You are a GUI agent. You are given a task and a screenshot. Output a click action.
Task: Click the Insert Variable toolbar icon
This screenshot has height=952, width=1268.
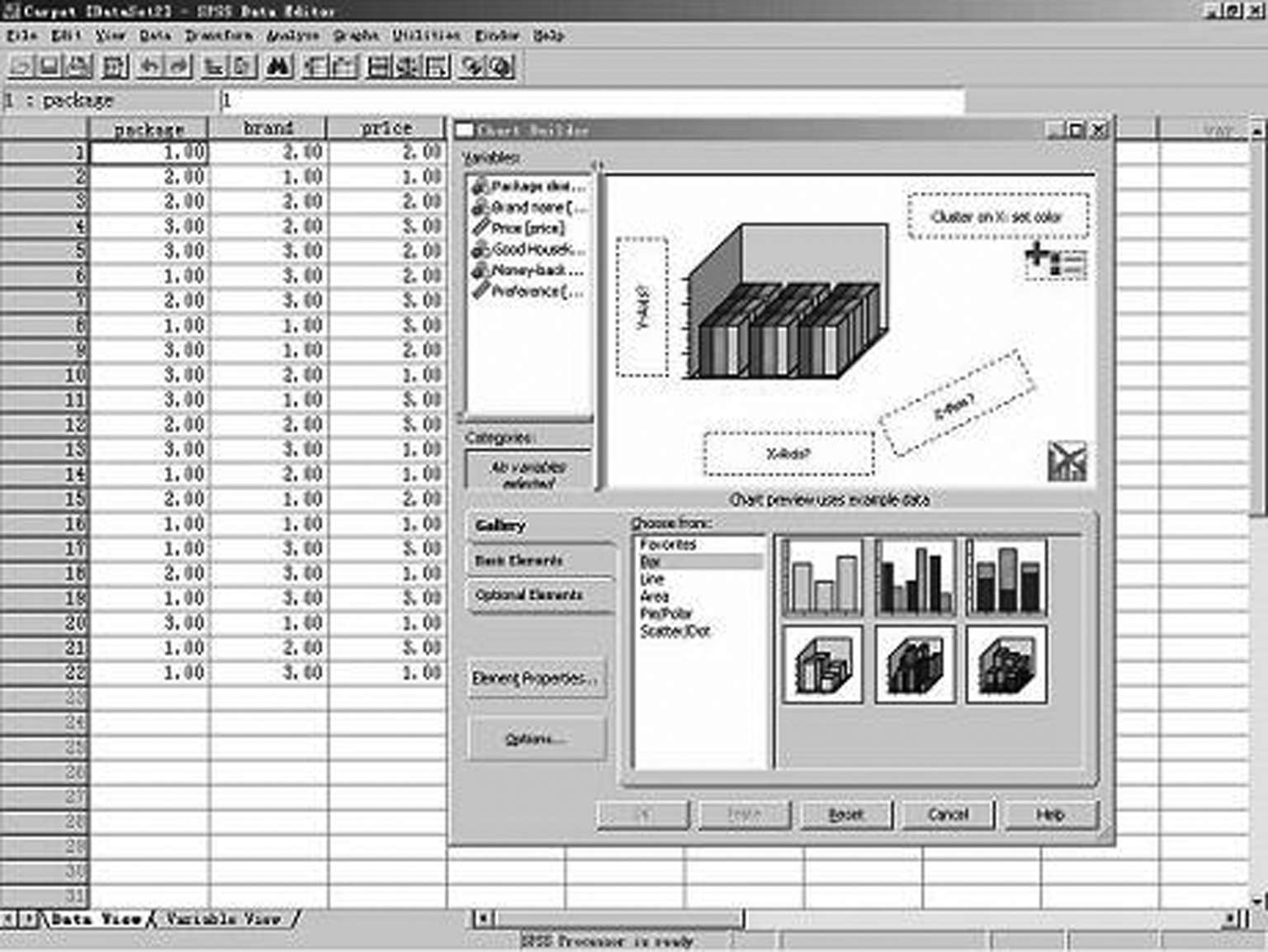(x=343, y=66)
